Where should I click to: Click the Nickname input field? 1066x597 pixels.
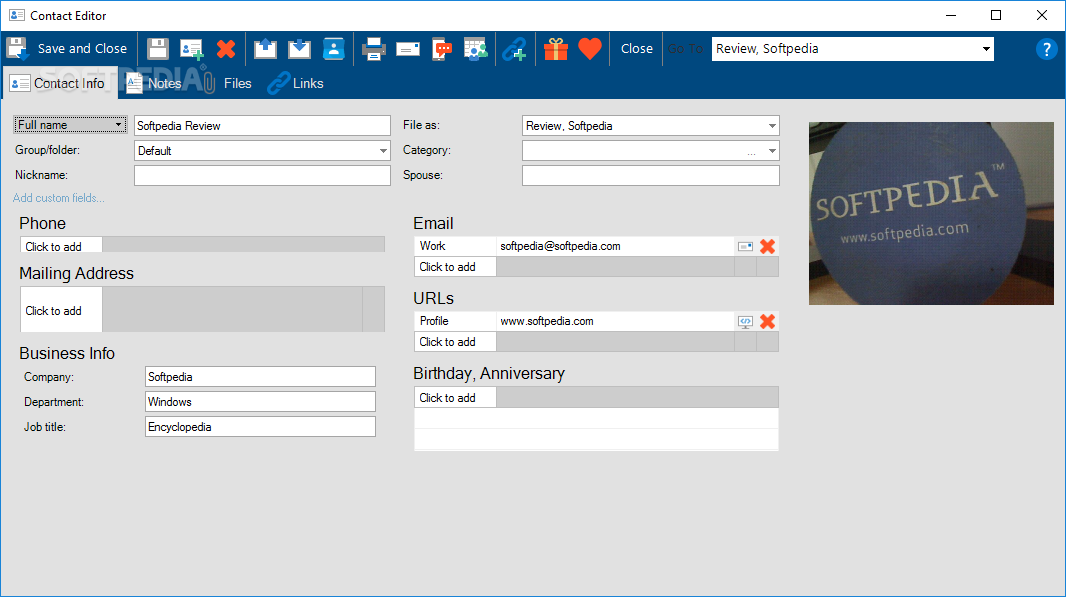point(262,175)
